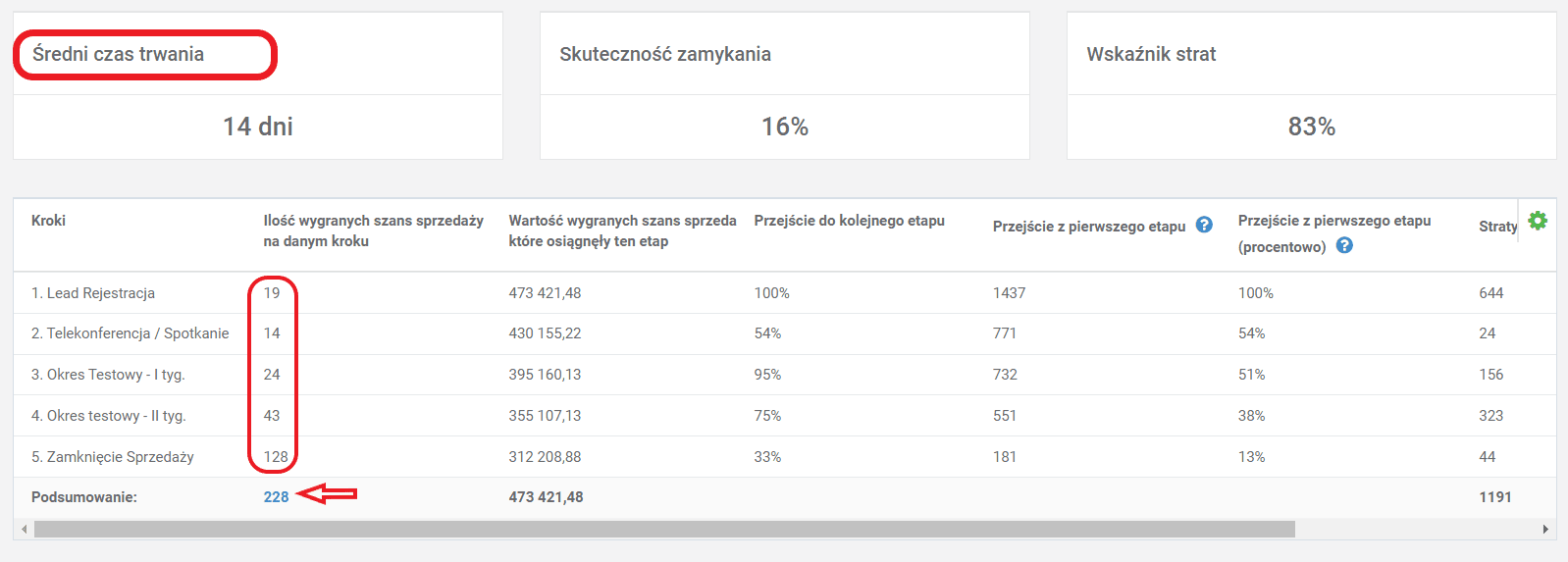Select the 1. Lead Rejestracja row
This screenshot has width=1568, height=562.
[93, 293]
